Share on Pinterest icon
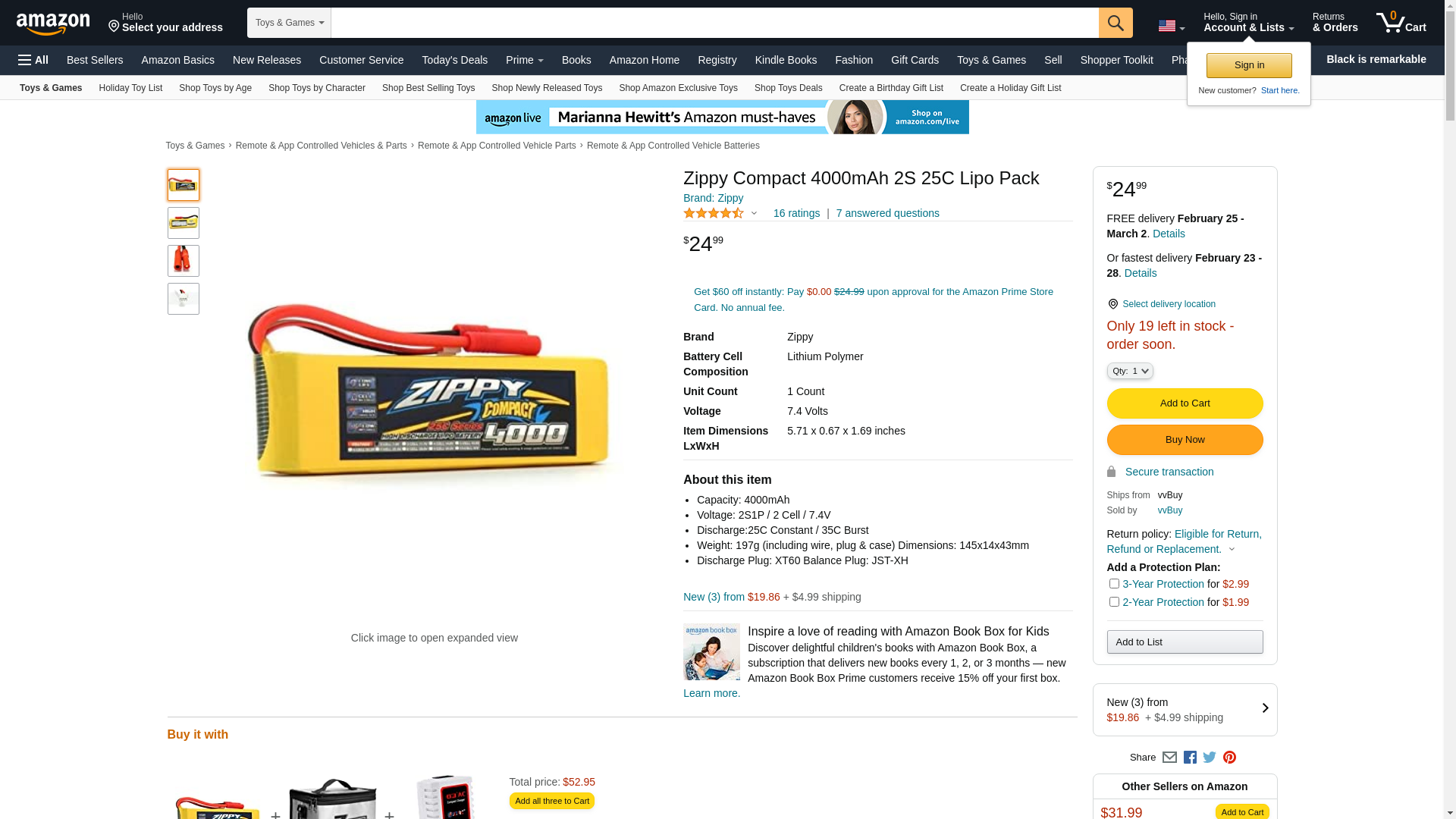 (1229, 757)
